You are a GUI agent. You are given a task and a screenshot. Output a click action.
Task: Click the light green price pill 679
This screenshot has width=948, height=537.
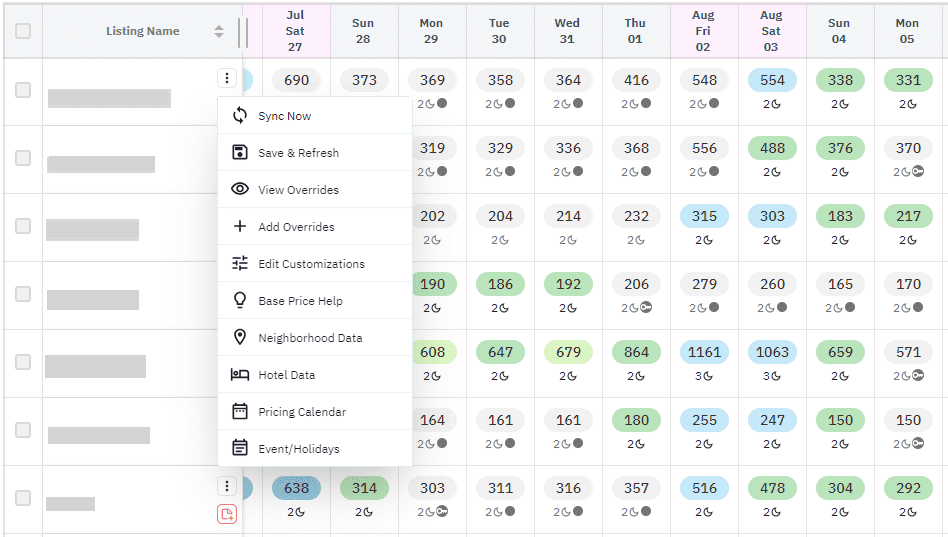tap(568, 352)
